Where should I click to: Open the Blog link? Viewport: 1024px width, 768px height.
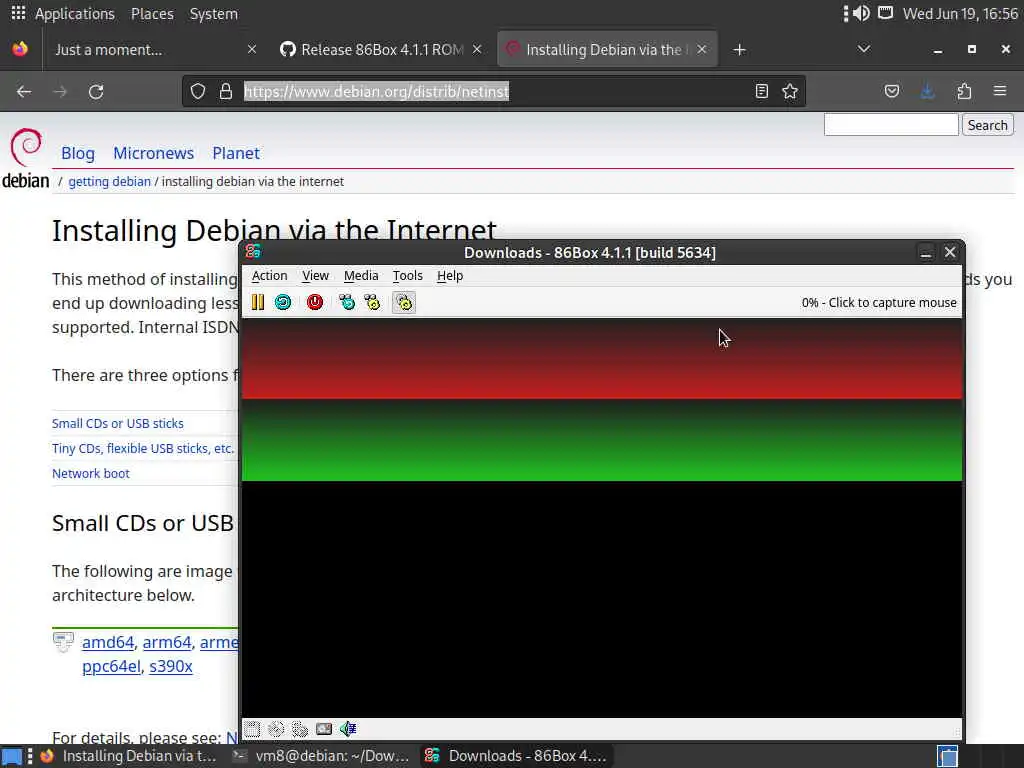tap(78, 153)
